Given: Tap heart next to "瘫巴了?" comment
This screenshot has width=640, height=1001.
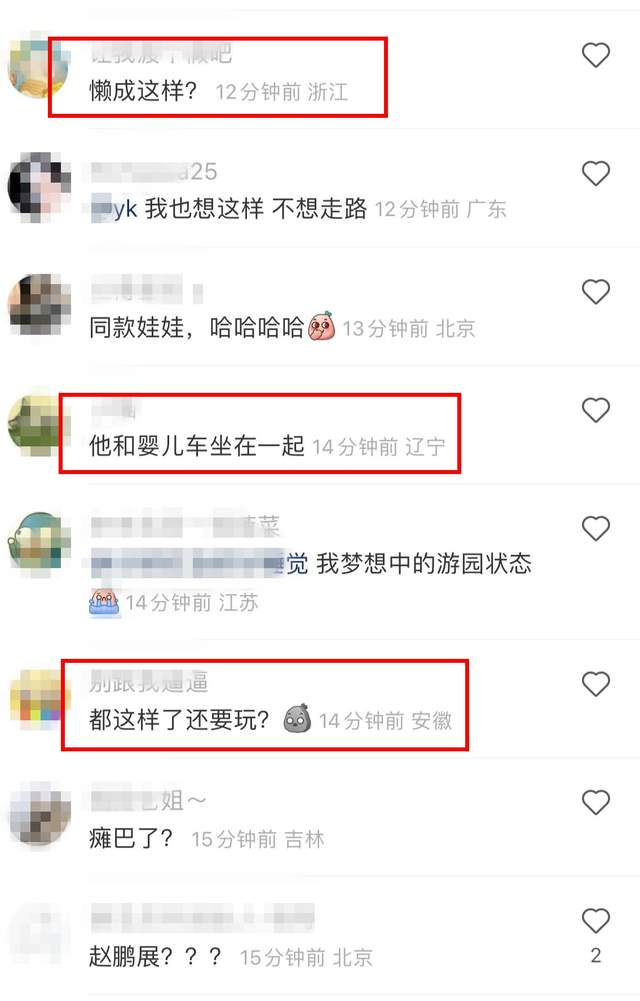Looking at the screenshot, I should 595,802.
